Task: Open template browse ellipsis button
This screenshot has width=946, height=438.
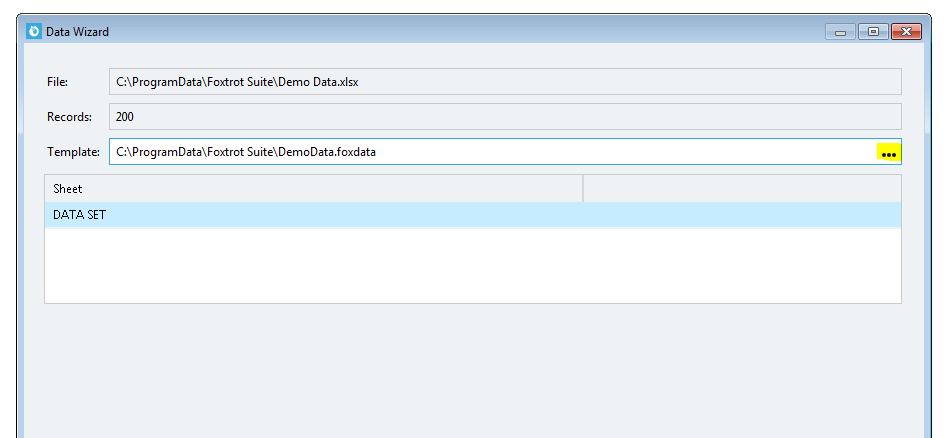Action: (x=888, y=152)
